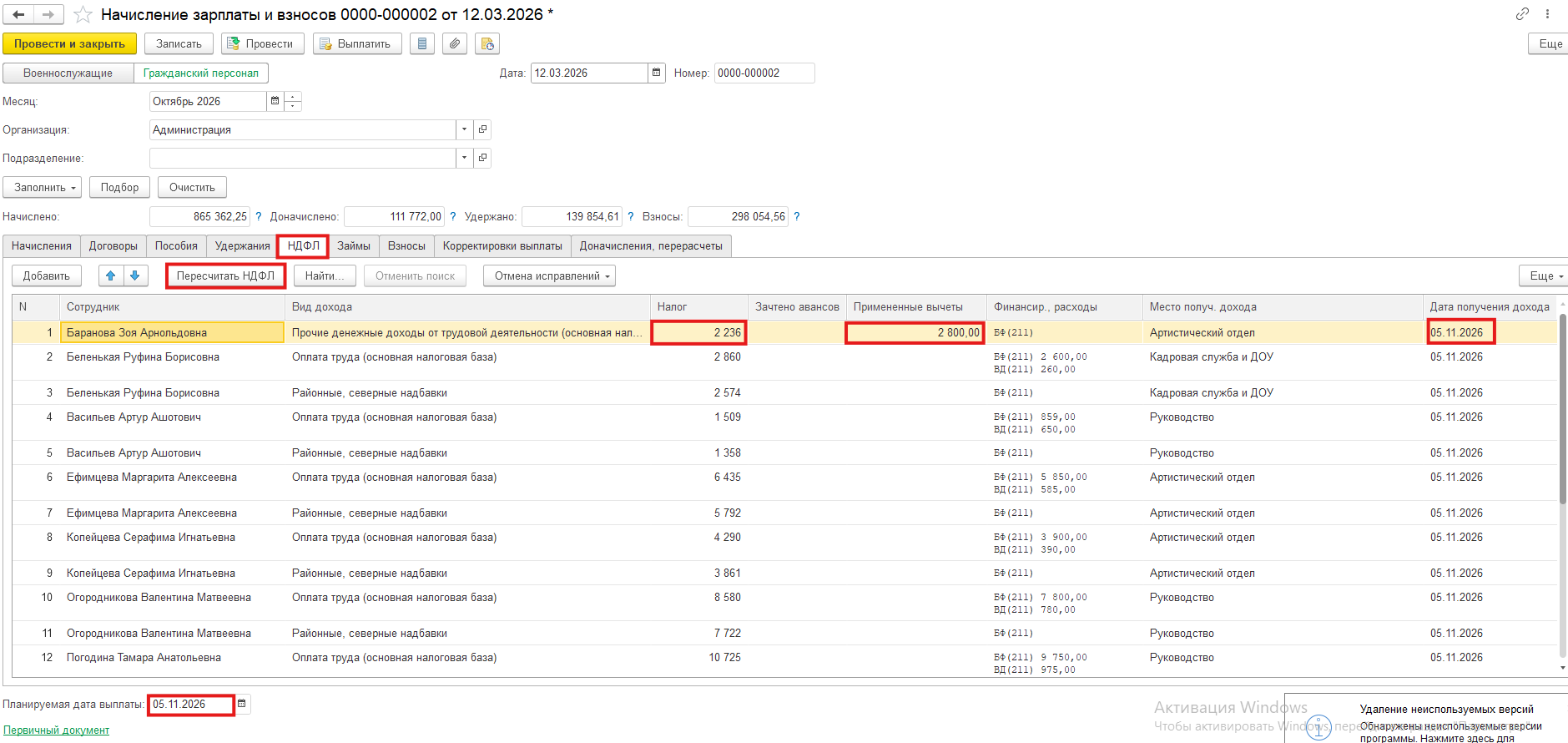Open calendar for Планируемая дата выплаты

click(x=242, y=704)
